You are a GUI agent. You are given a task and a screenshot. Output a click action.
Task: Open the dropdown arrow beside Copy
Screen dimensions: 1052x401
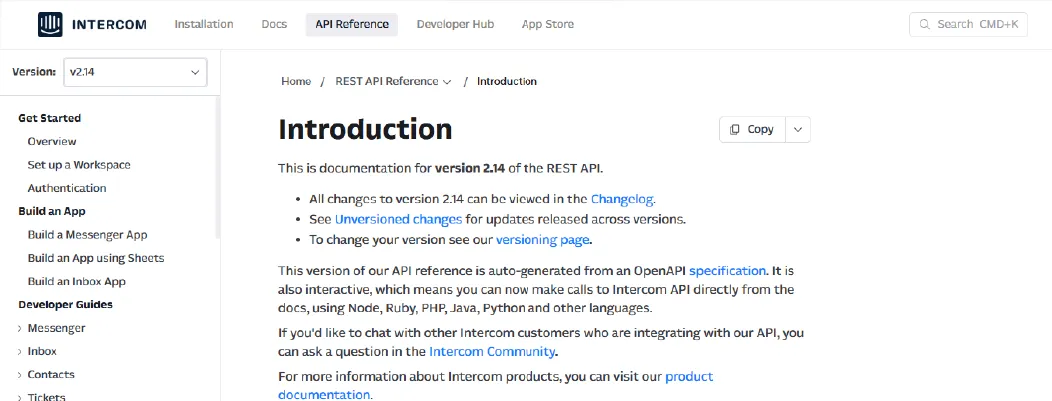pos(798,129)
